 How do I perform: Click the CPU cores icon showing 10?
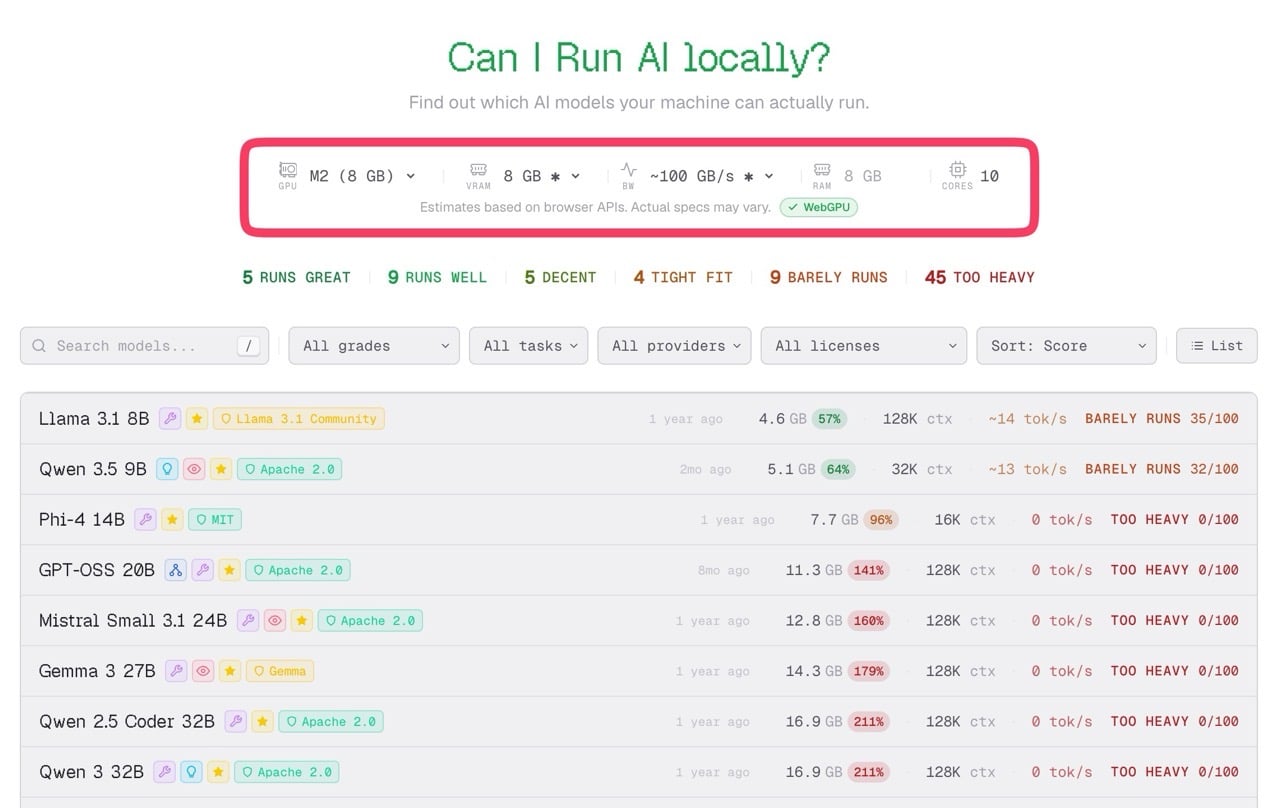(957, 172)
